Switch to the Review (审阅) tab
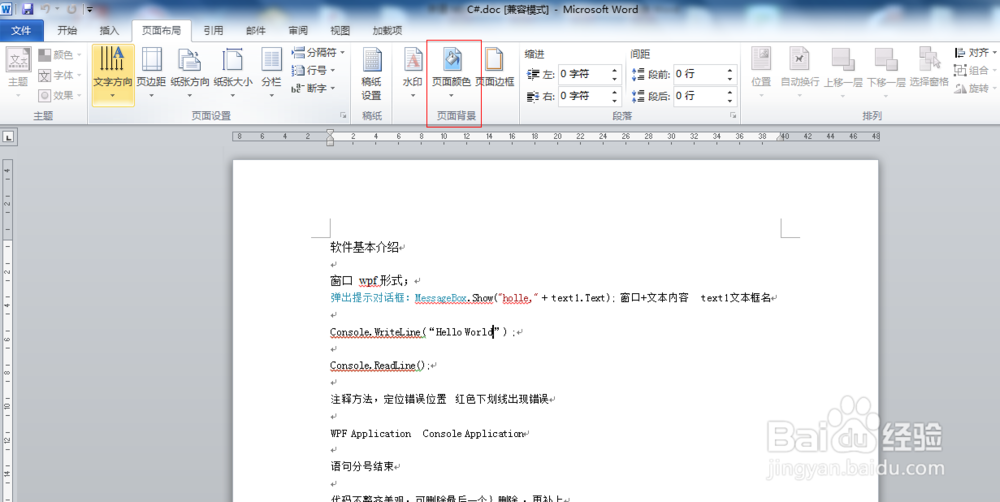Screen dimensions: 1000x502 298,30
